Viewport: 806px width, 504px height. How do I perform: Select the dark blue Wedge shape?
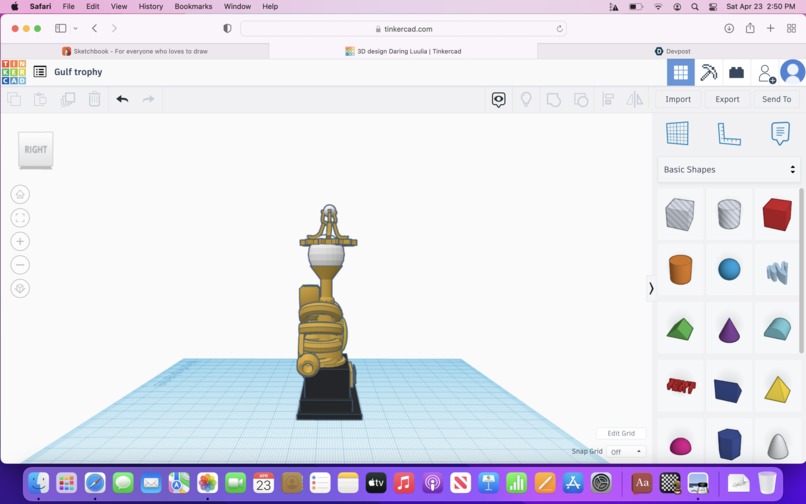coord(728,390)
